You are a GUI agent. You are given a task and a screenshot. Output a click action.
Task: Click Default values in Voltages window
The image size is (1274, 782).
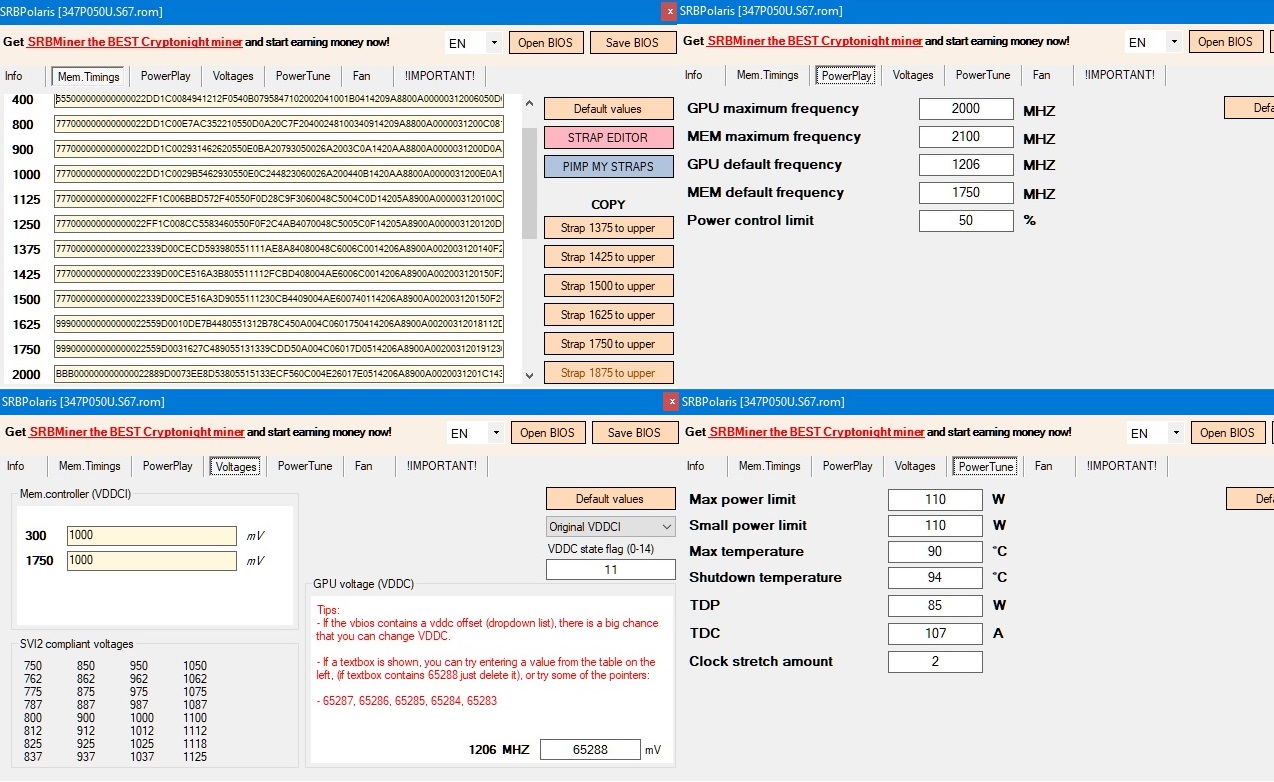pos(610,499)
